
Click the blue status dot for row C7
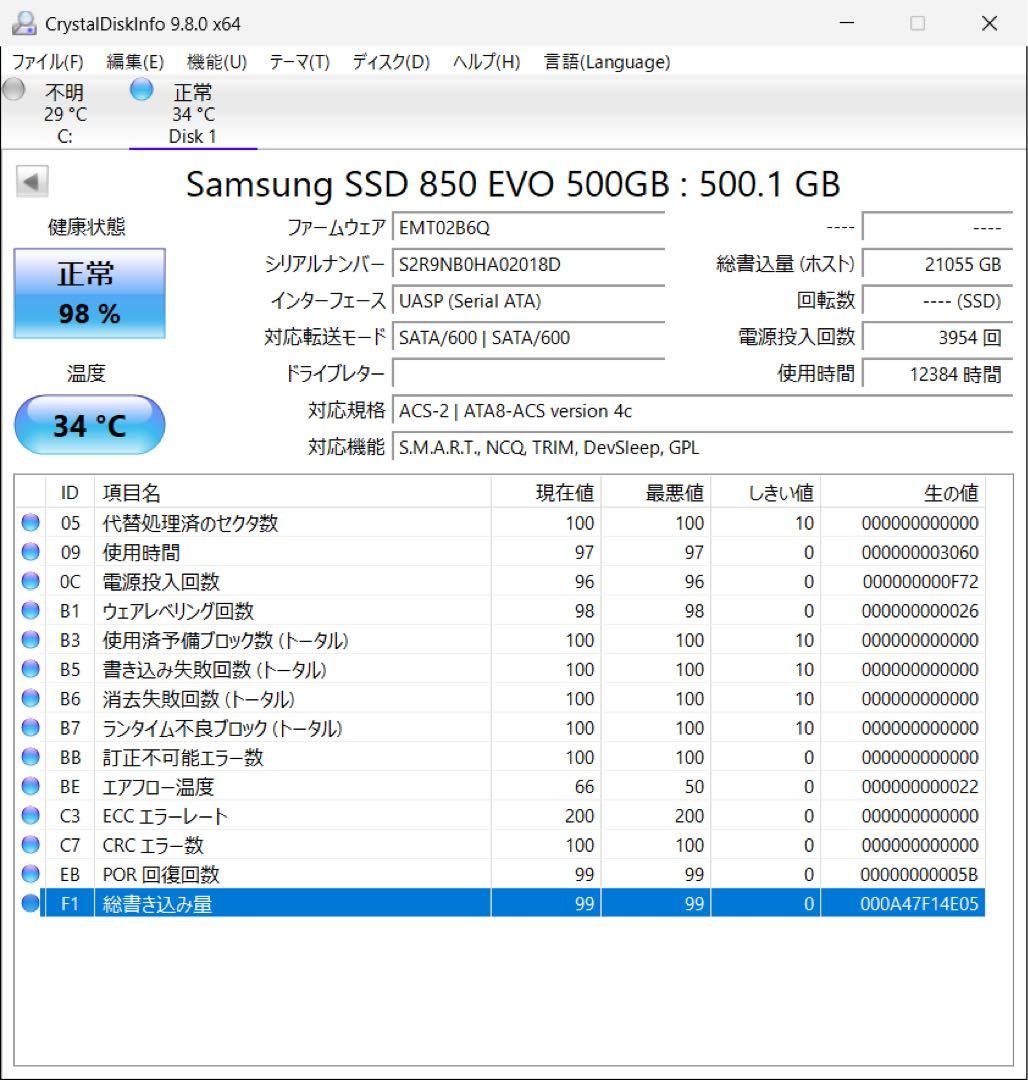(30, 844)
